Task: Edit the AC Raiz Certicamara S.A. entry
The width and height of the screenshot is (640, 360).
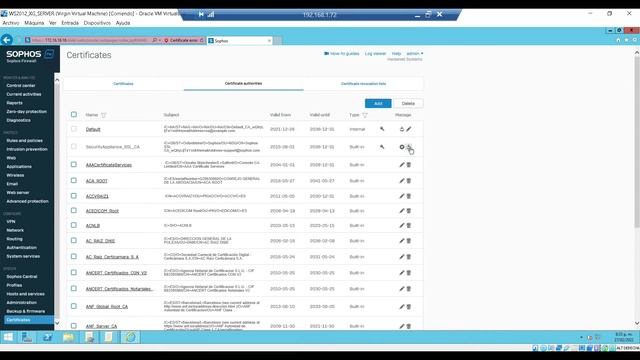Action: click(402, 257)
